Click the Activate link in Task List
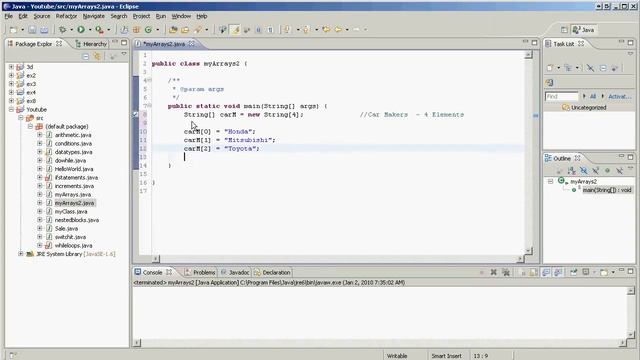Image resolution: width=640 pixels, height=360 pixels. point(620,97)
